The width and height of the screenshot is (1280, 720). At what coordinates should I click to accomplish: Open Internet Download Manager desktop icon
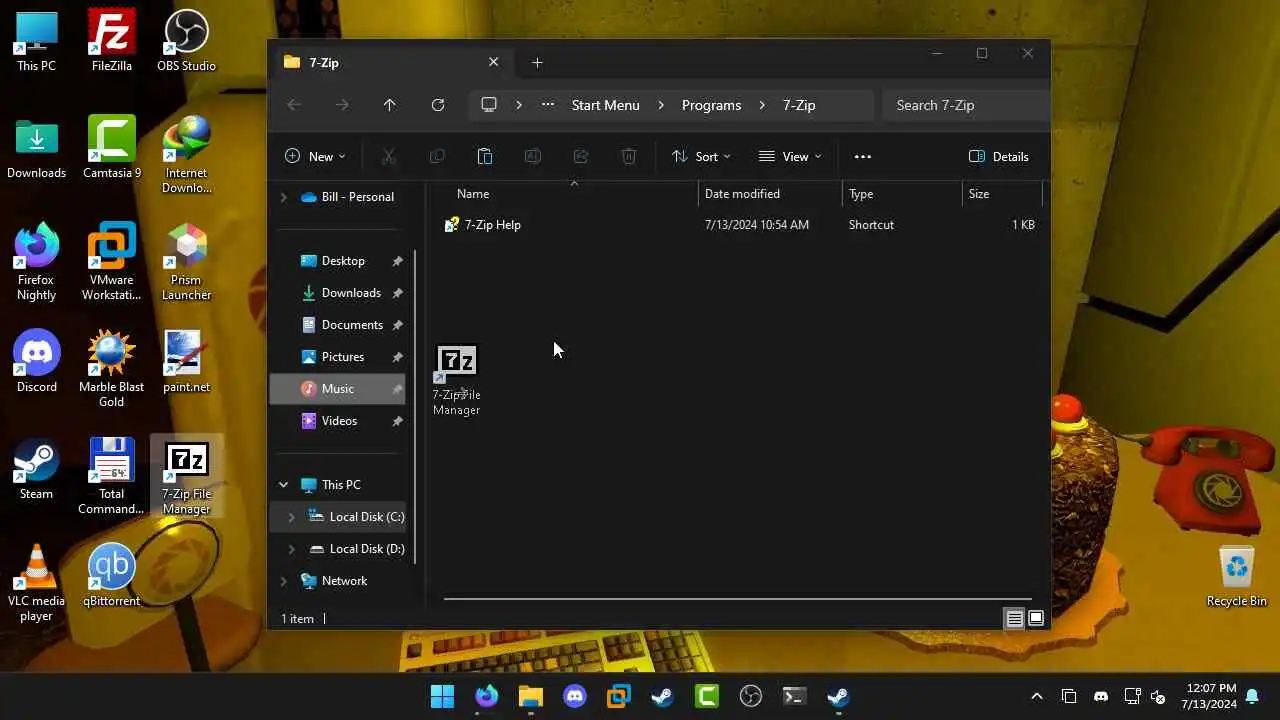pyautogui.click(x=186, y=155)
